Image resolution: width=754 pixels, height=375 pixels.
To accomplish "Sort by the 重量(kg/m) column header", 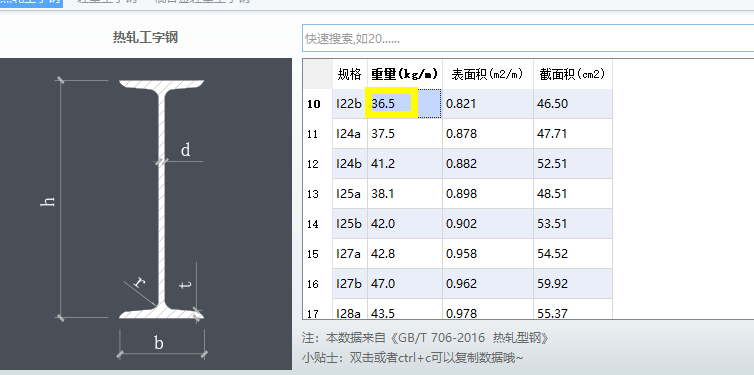I will (405, 74).
